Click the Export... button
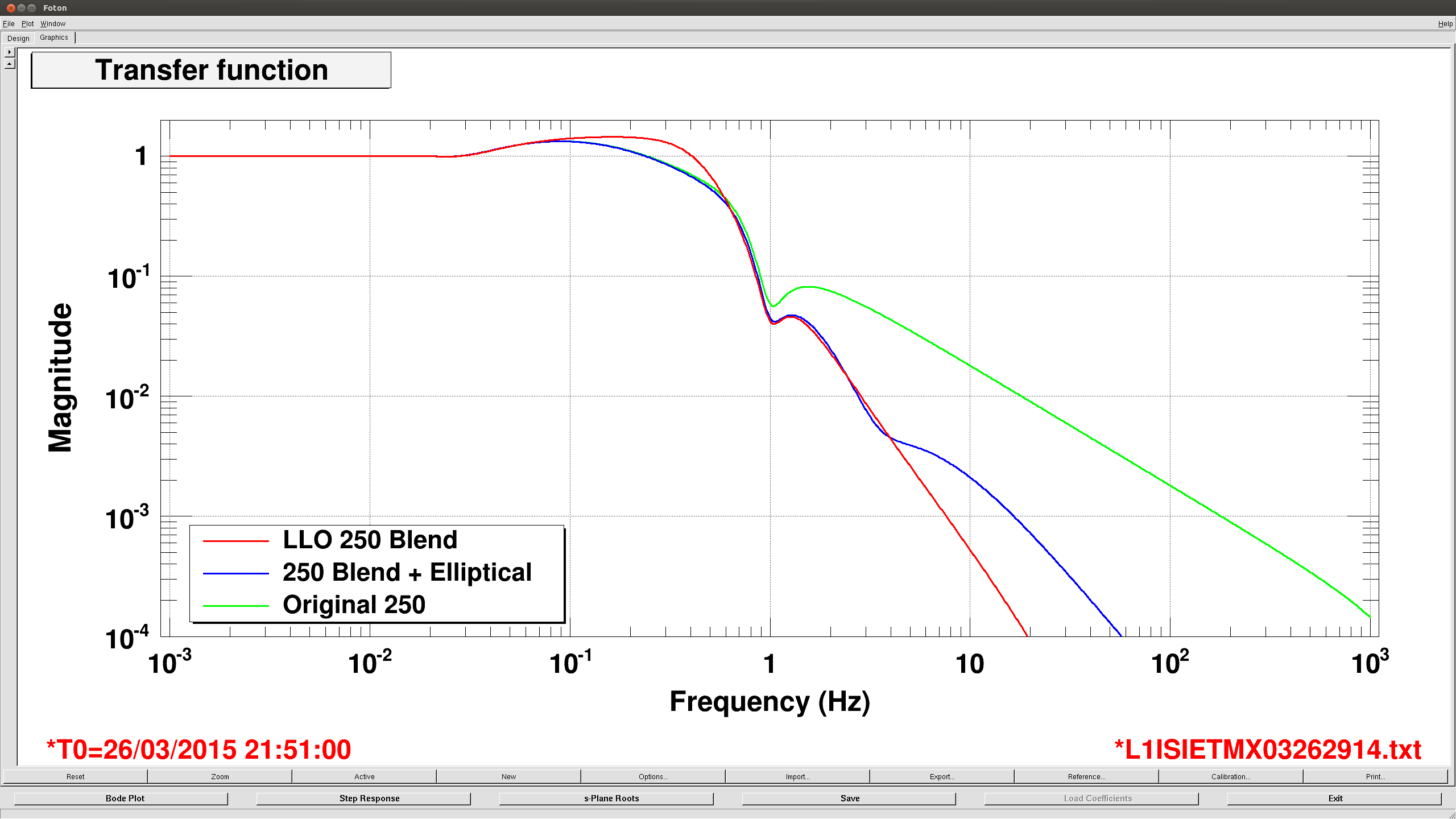Screen dimensions: 1456x819 coord(942,776)
